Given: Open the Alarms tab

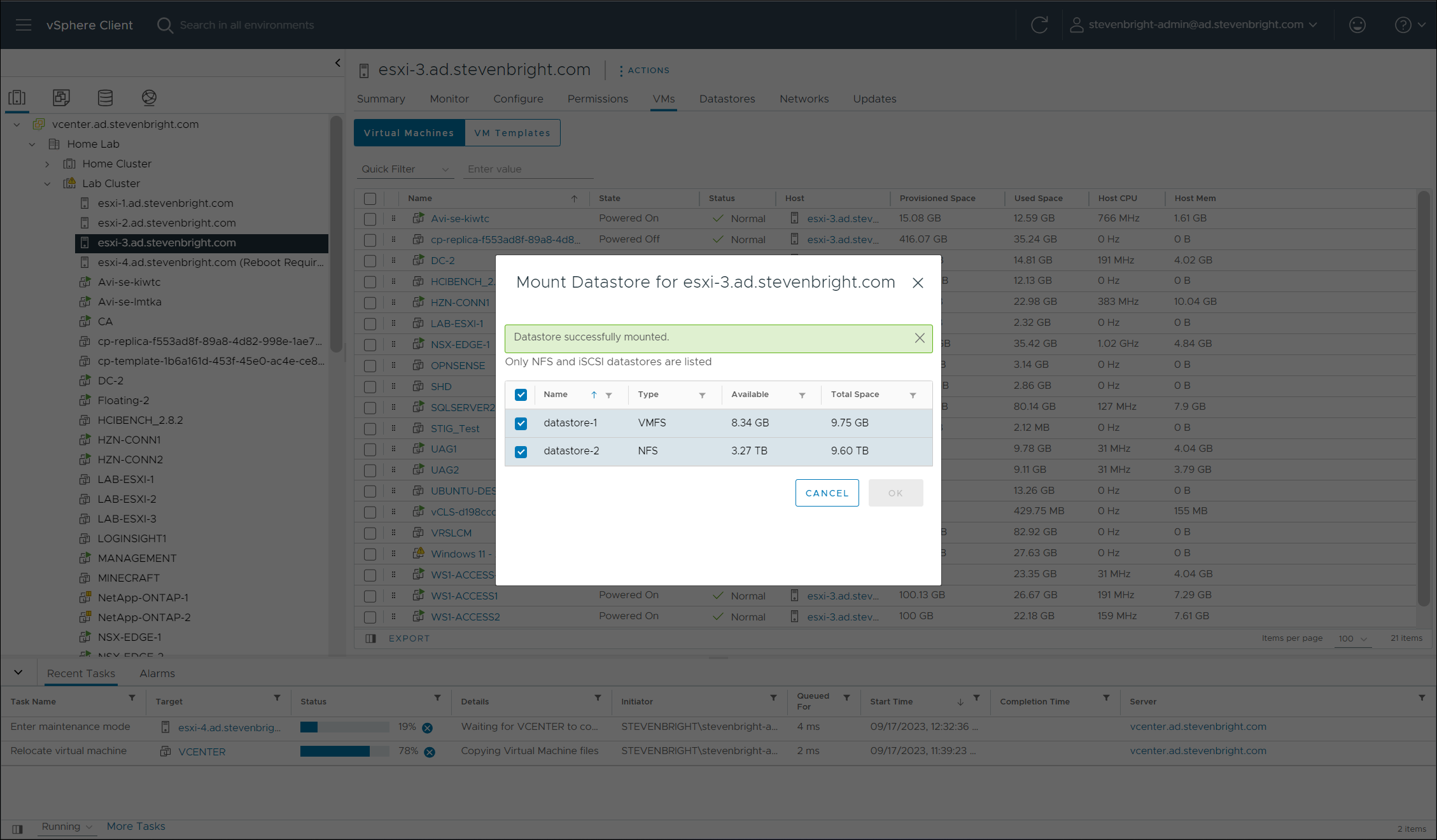Looking at the screenshot, I should 157,673.
